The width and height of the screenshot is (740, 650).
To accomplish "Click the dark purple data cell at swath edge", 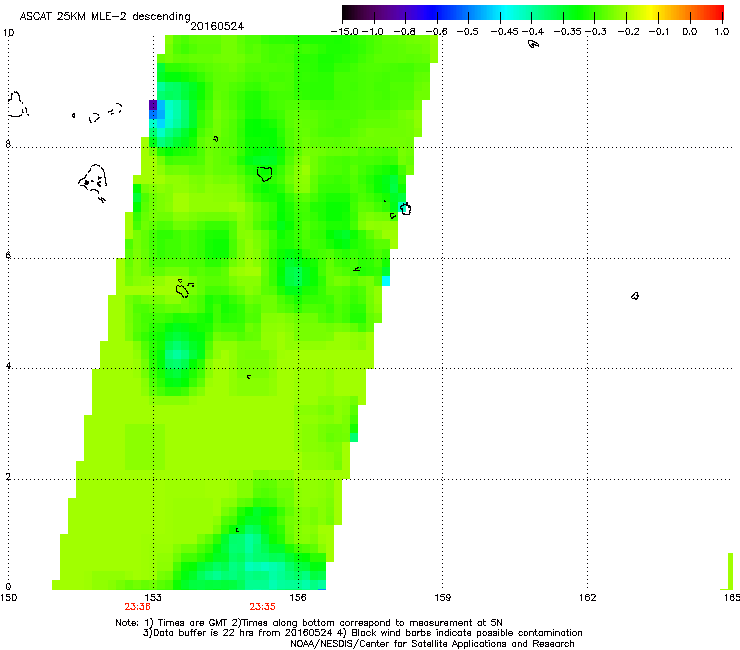I will pyautogui.click(x=153, y=105).
